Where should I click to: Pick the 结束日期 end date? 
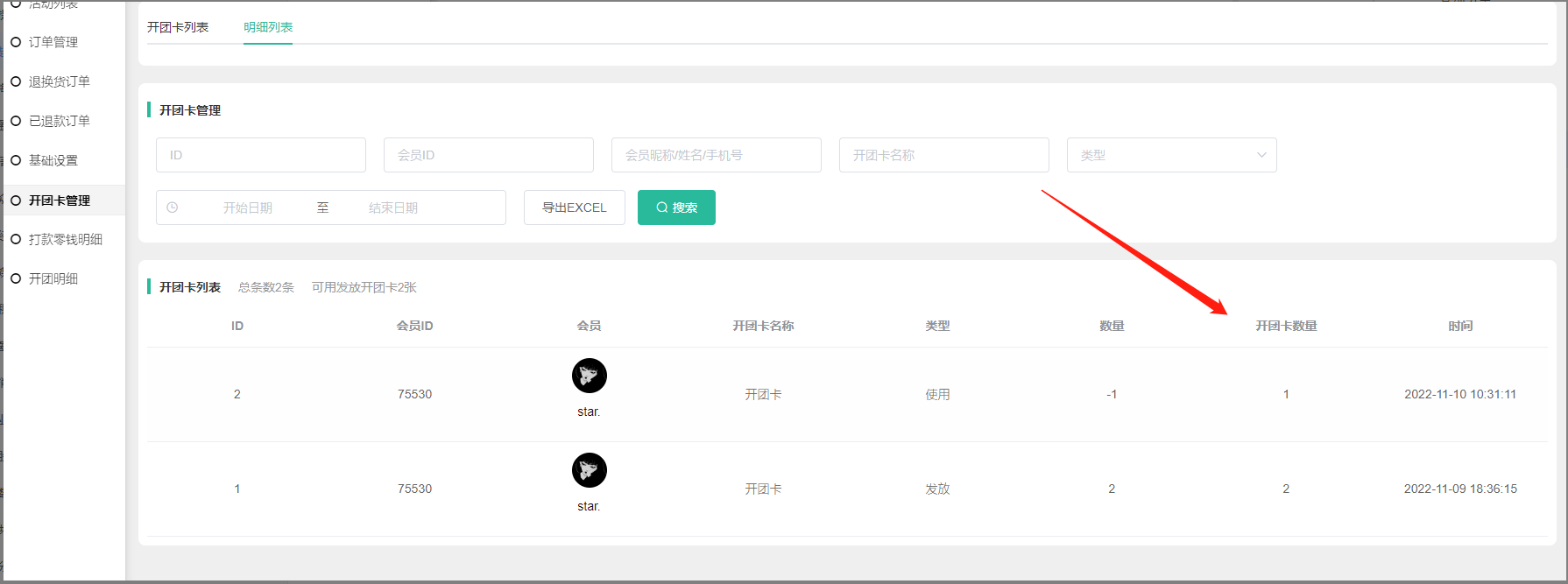coord(393,208)
